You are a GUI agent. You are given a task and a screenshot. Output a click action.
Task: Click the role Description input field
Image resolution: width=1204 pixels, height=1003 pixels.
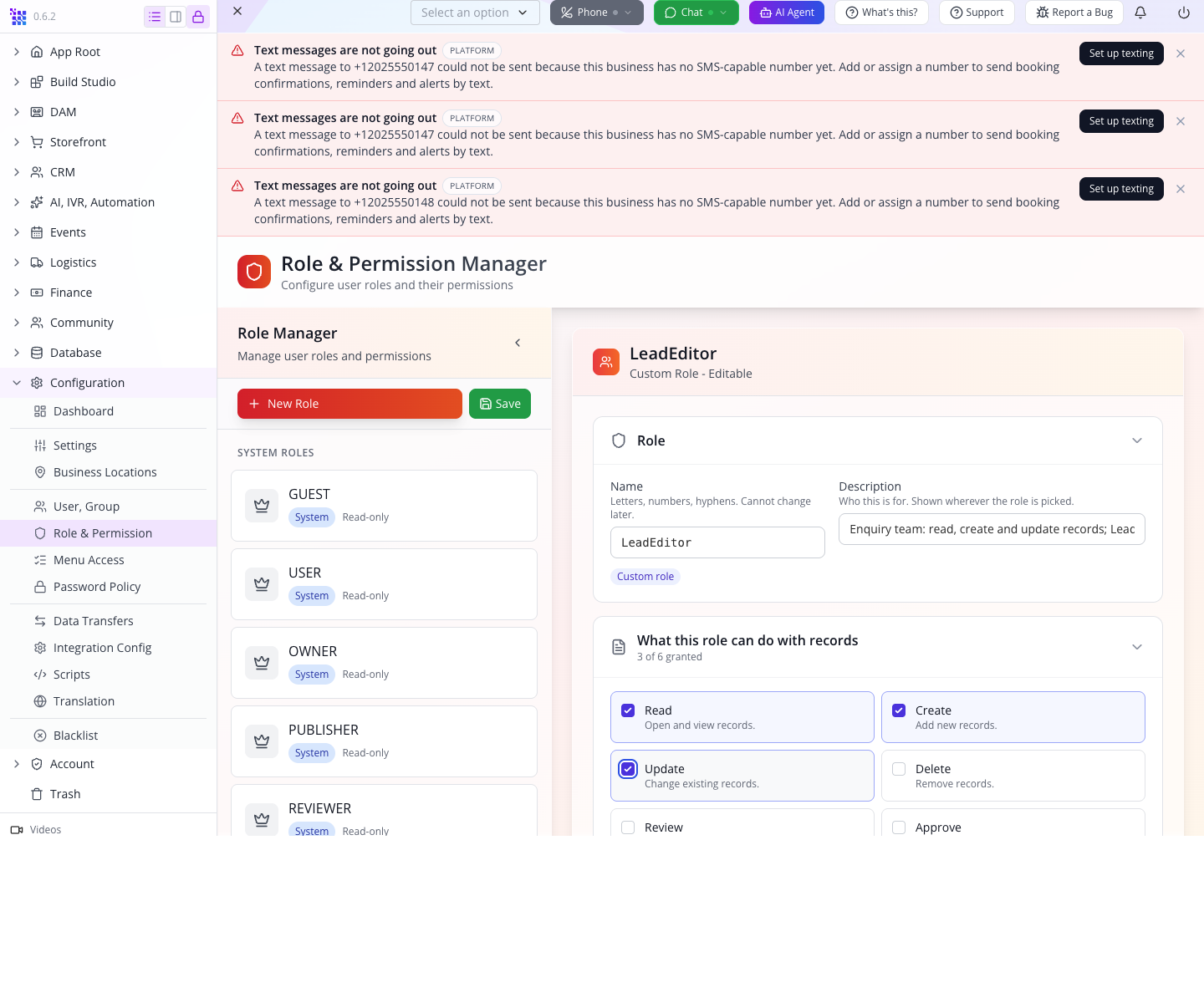[992, 529]
